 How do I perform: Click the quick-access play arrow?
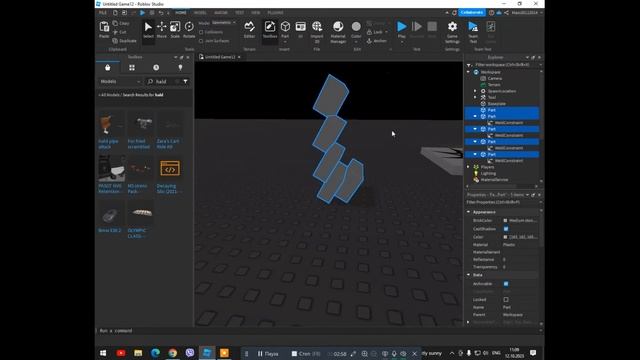[142, 13]
